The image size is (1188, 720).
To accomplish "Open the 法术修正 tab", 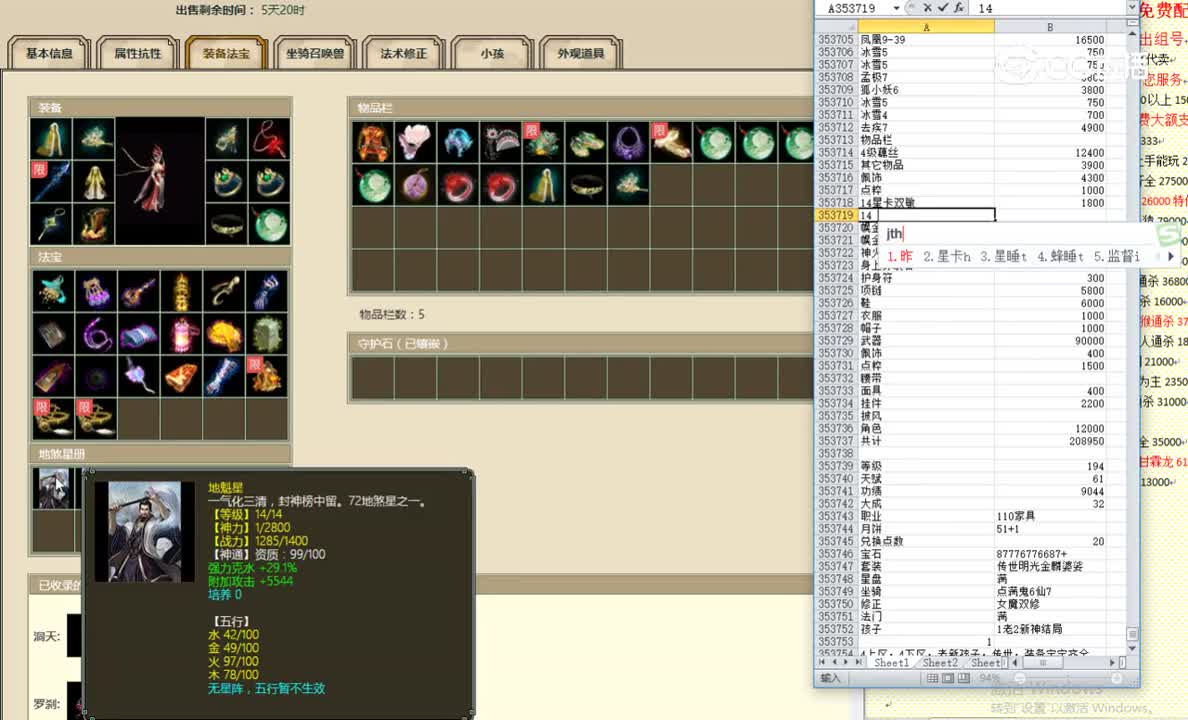I will click(404, 53).
